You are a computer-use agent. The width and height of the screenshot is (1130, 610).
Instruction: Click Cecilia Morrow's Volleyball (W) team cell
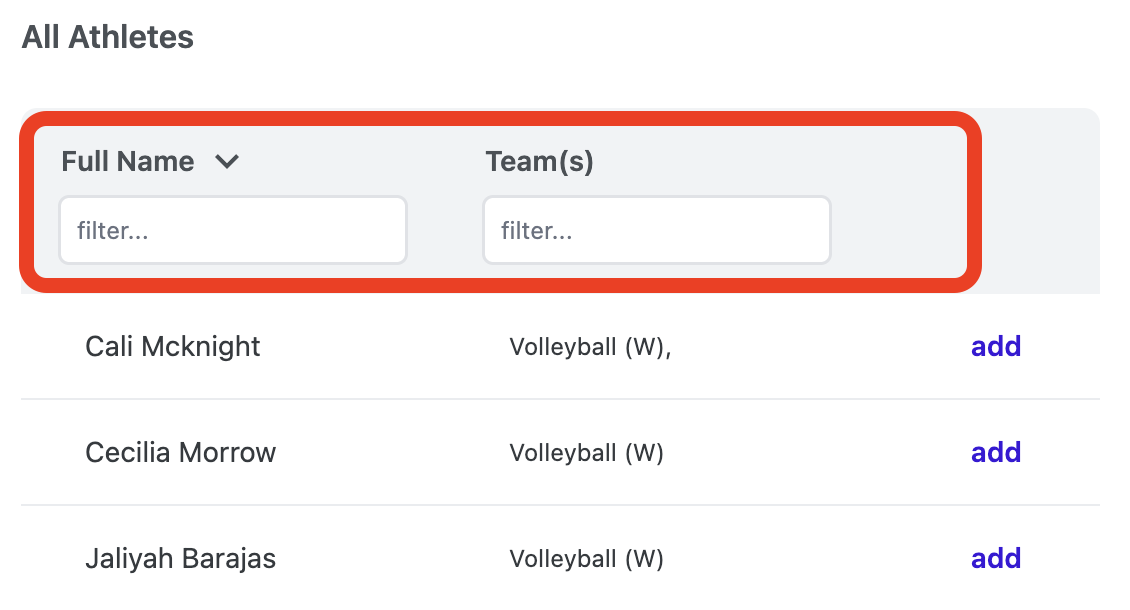point(587,453)
